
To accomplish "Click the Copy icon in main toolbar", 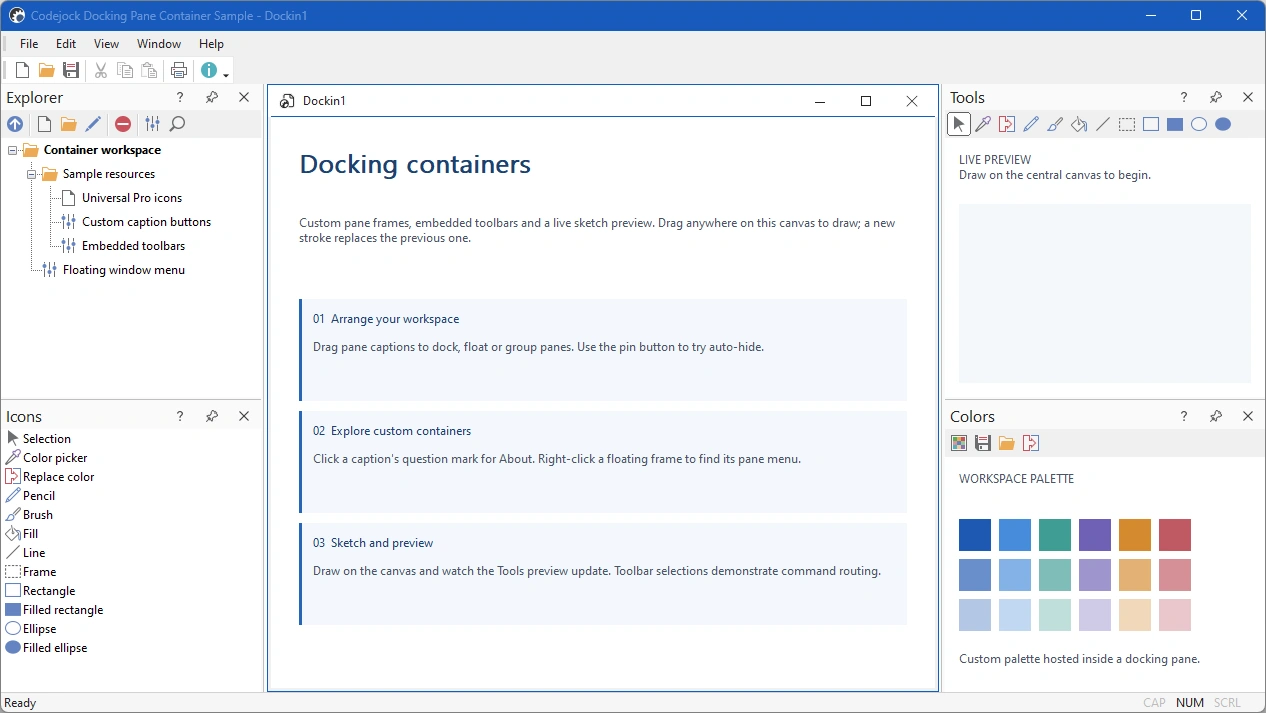I will coord(125,70).
